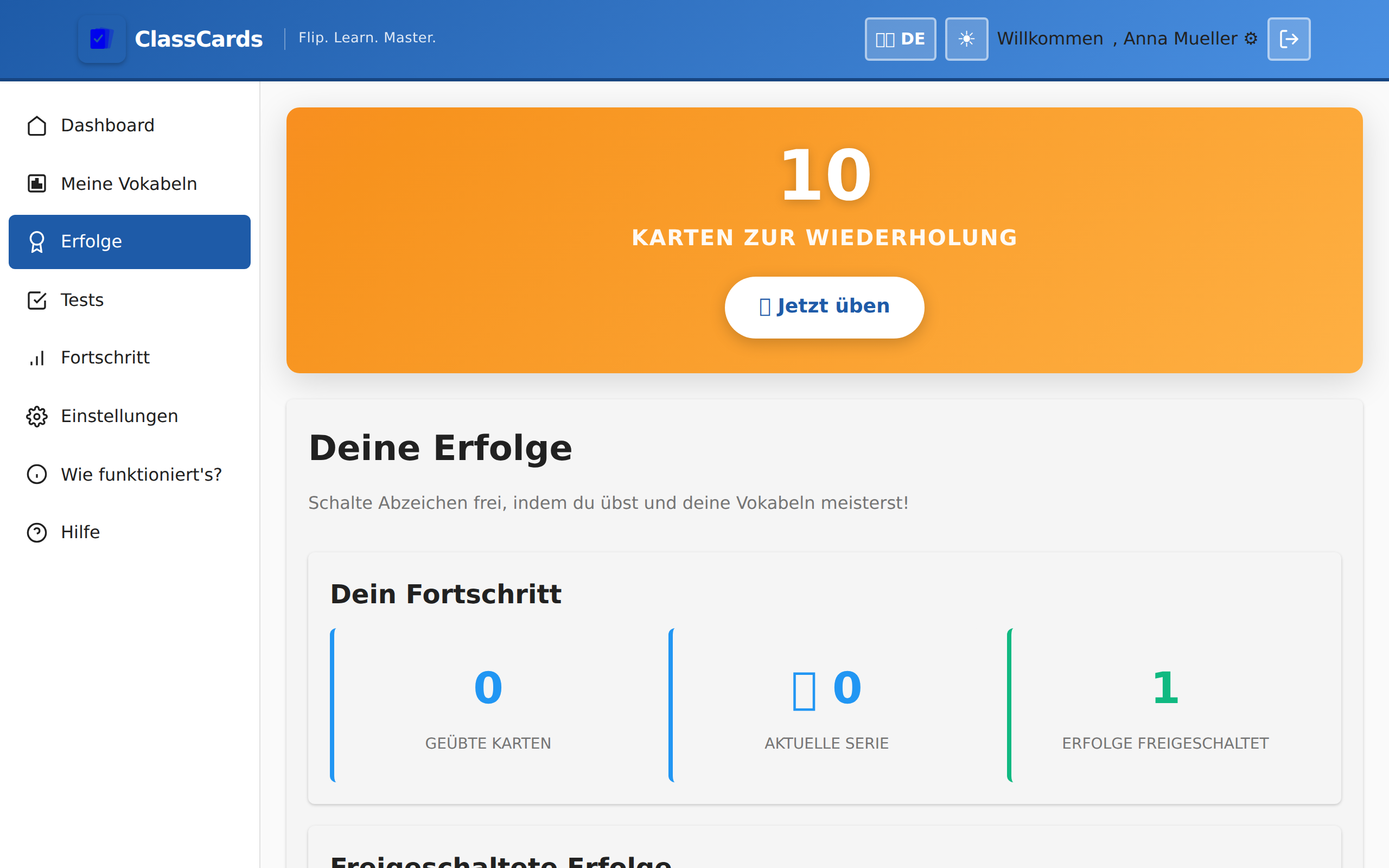Click the logout arrow icon
The height and width of the screenshot is (868, 1389).
(x=1289, y=39)
